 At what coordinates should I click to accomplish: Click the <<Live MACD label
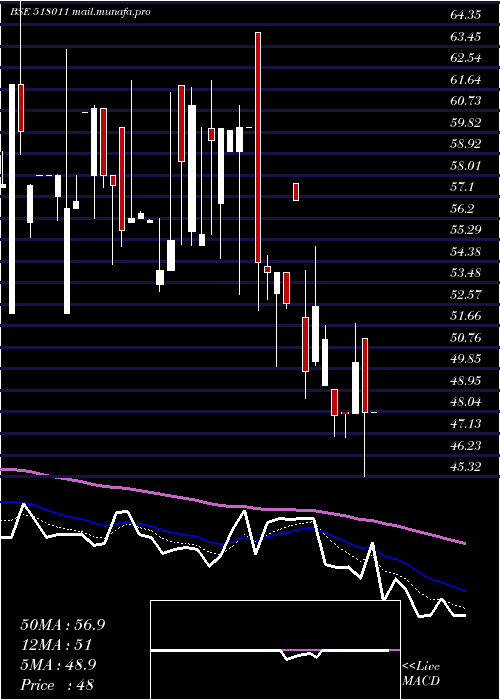[x=421, y=674]
